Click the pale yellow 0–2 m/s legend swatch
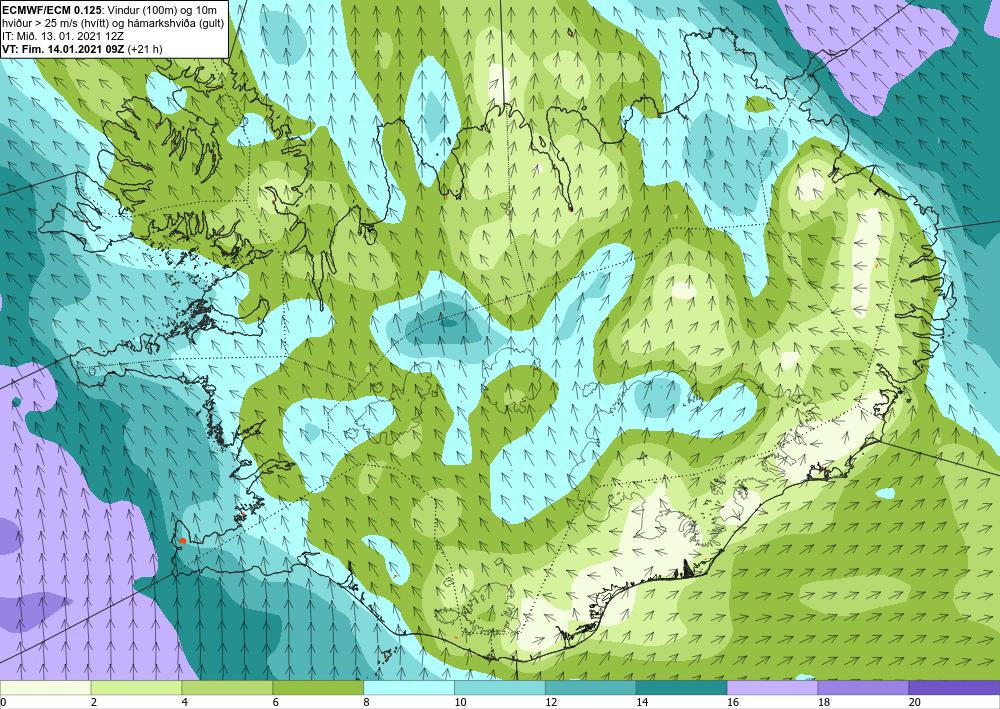The height and width of the screenshot is (709, 1000). click(45, 688)
